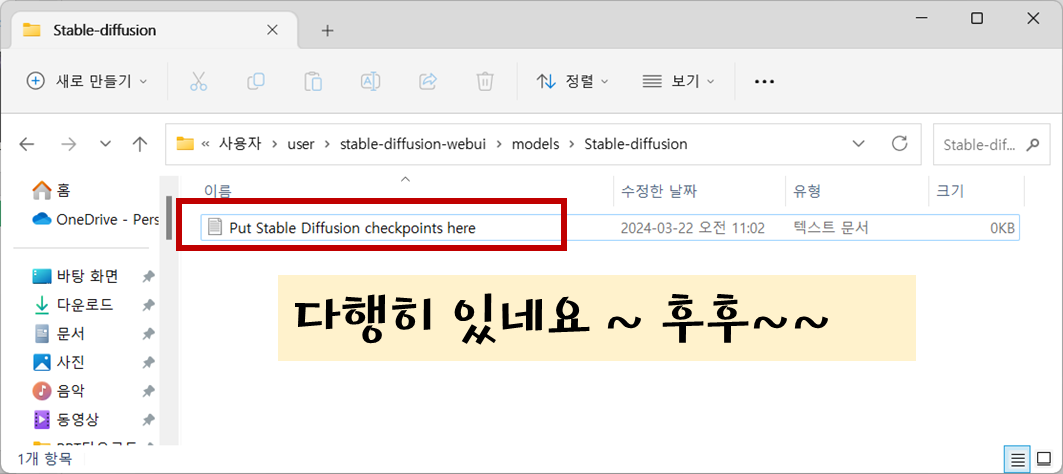This screenshot has width=1063, height=474.
Task: Go up one folder level arrow
Action: tap(140, 144)
